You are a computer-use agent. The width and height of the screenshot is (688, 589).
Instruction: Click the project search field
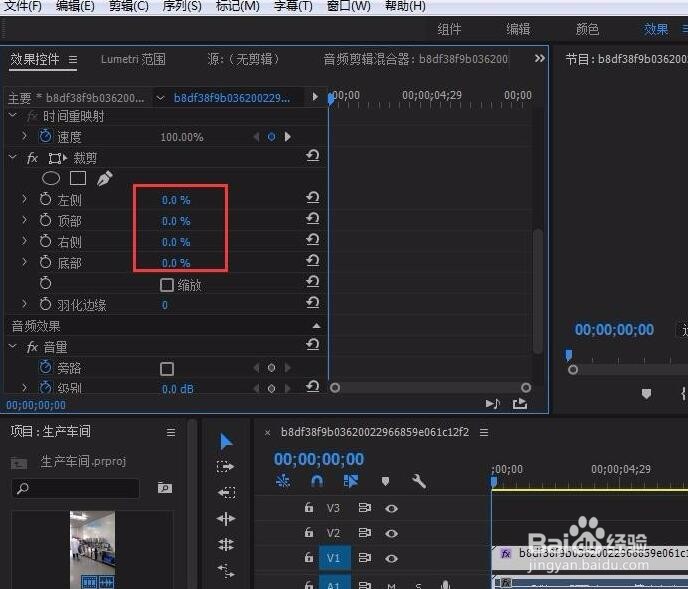75,488
